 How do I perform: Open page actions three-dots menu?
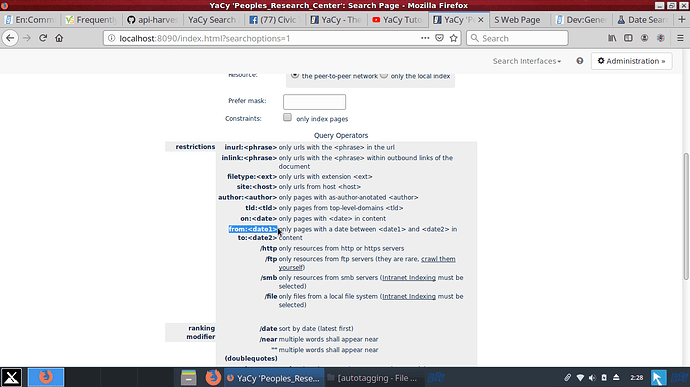point(425,38)
